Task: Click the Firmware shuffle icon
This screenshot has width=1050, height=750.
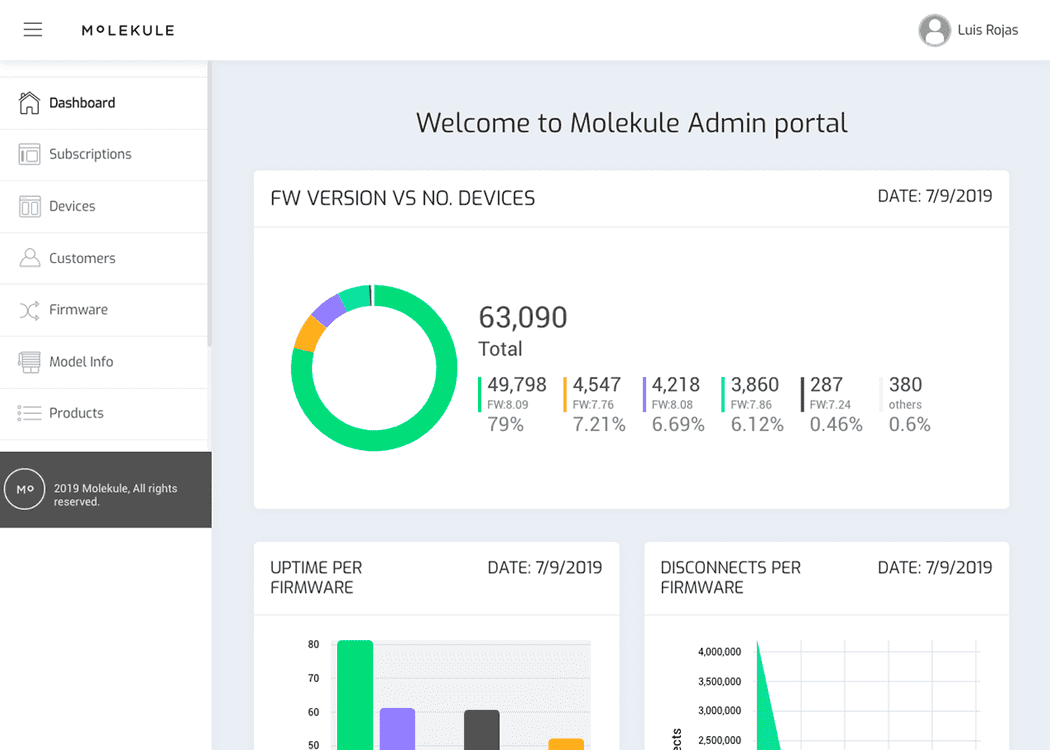Action: pyautogui.click(x=29, y=310)
